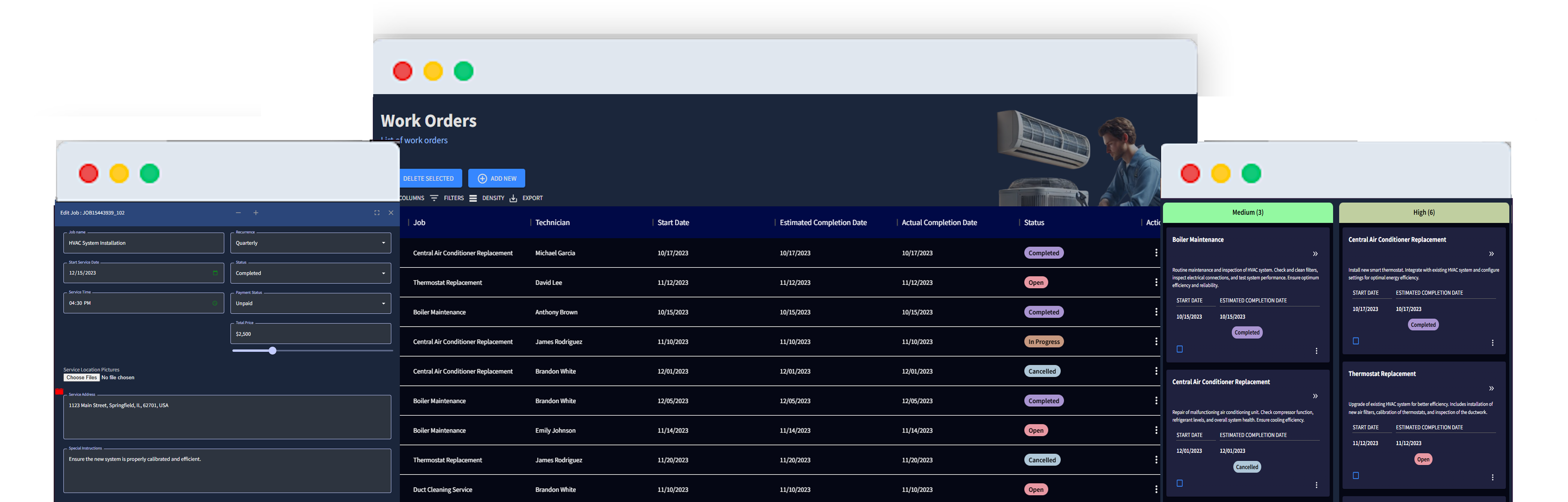Screen dimensions: 1568x502
Task: Open row actions menu for Thermostat Replacement, David Lee
Action: point(1156,282)
